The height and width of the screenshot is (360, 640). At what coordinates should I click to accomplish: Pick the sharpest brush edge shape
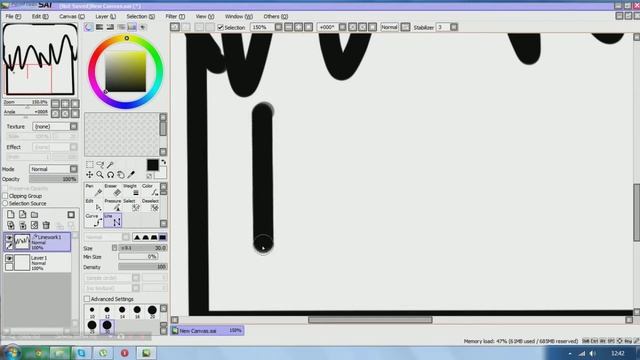tap(137, 237)
